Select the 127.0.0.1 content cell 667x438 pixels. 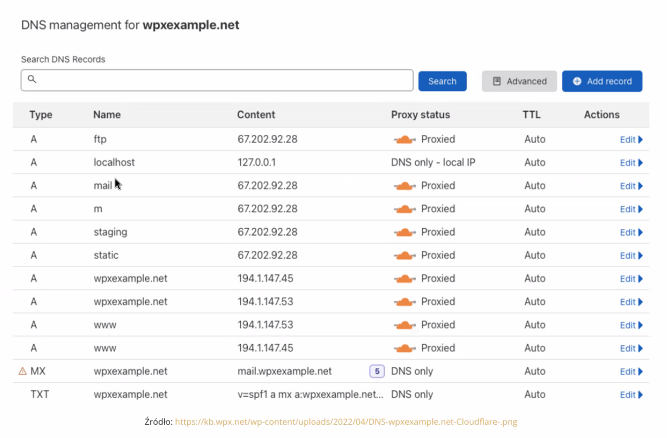pos(257,162)
